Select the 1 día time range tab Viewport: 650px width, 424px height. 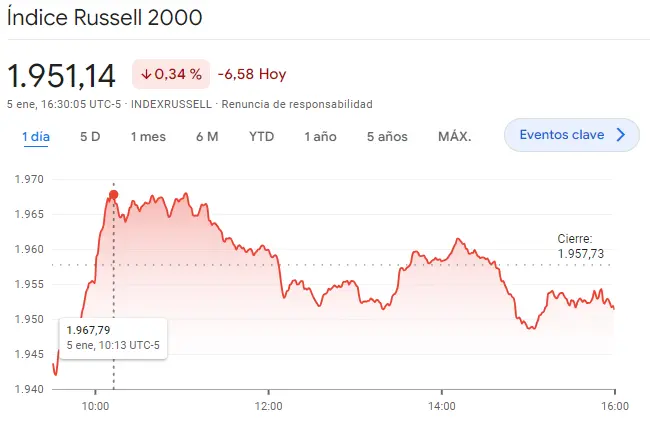(36, 136)
